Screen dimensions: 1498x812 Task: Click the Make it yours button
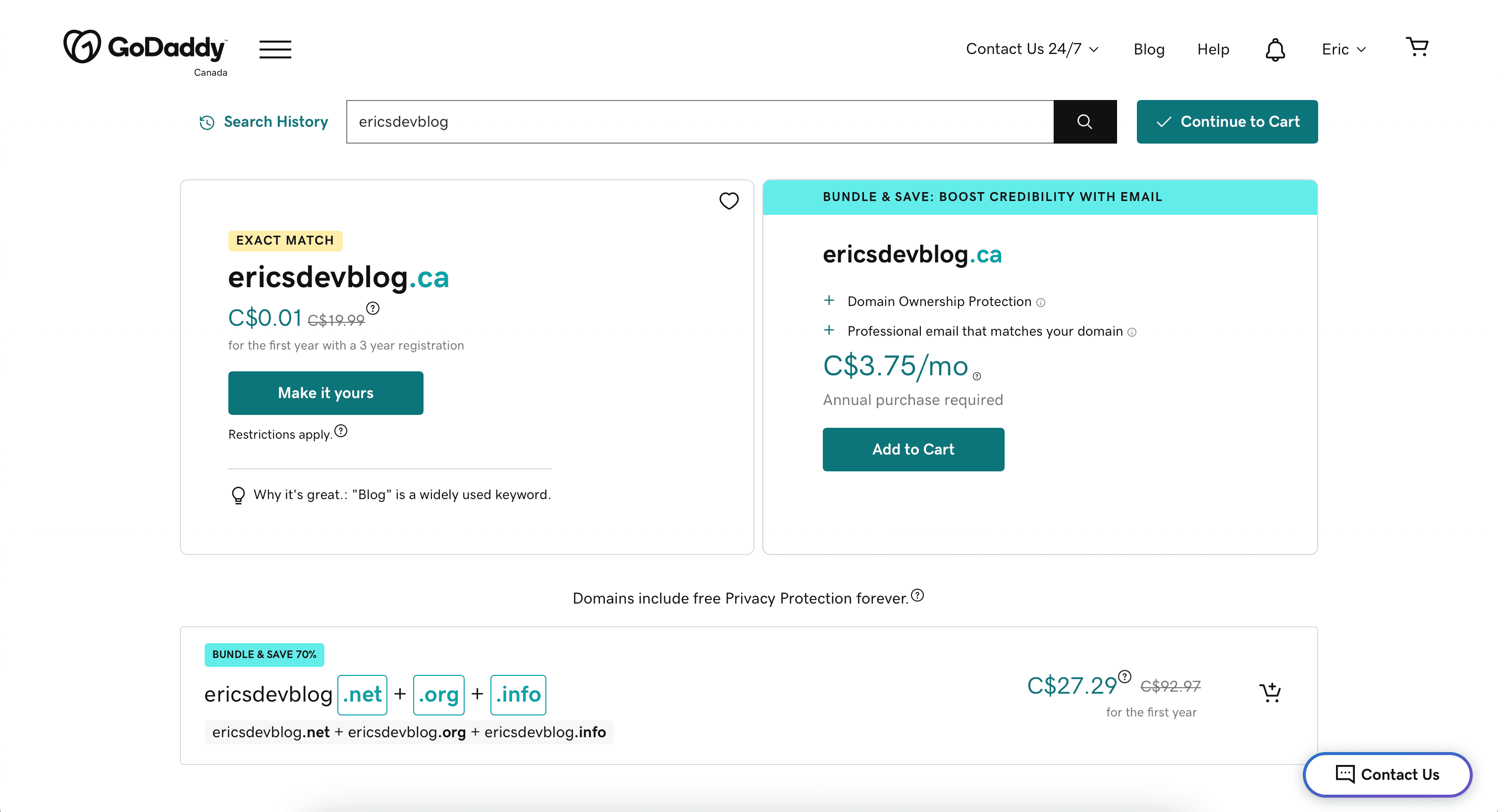(x=325, y=393)
